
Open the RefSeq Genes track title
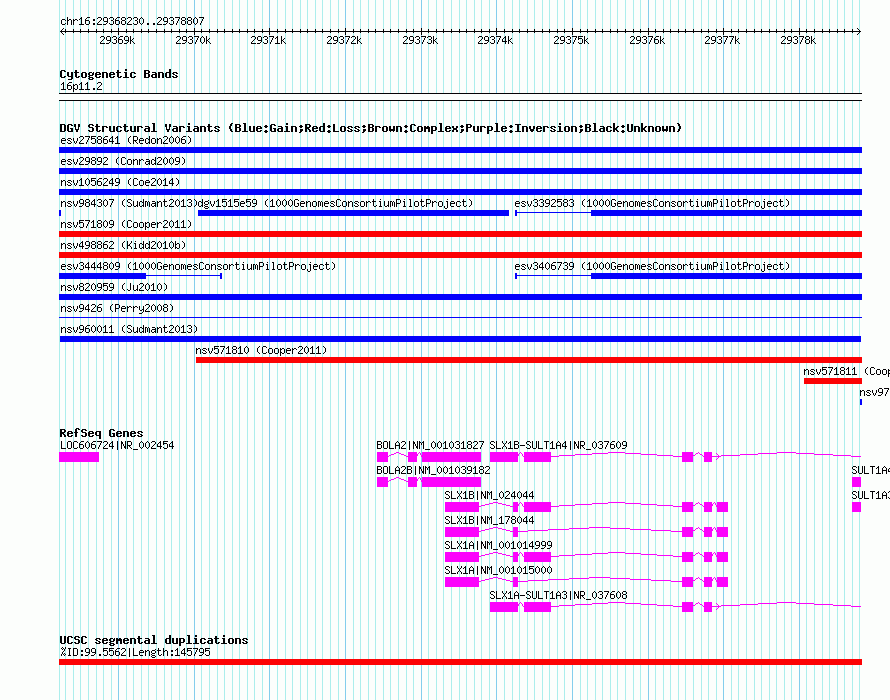click(101, 433)
